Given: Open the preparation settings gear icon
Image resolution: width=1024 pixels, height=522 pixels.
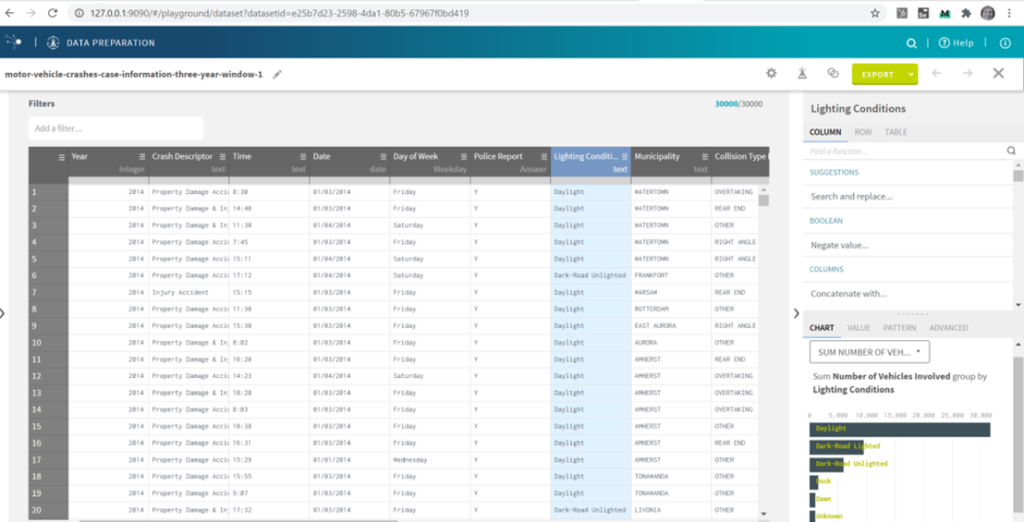Looking at the screenshot, I should tap(771, 74).
